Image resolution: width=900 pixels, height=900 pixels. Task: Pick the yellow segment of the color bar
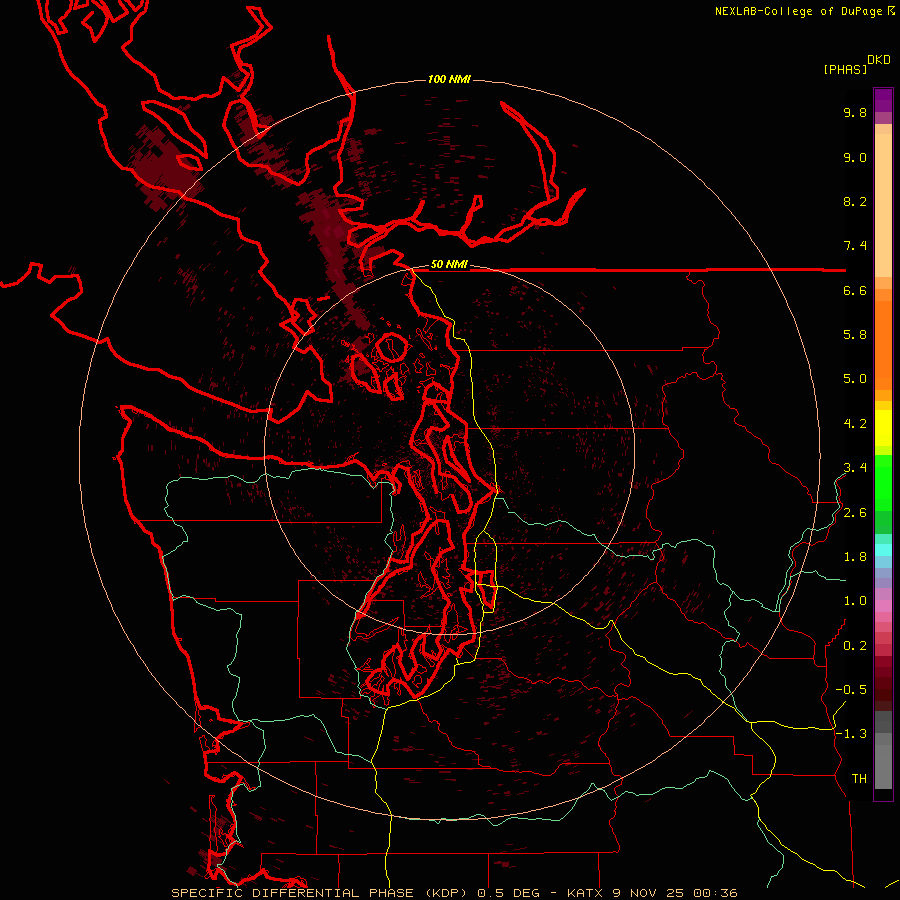(x=883, y=428)
